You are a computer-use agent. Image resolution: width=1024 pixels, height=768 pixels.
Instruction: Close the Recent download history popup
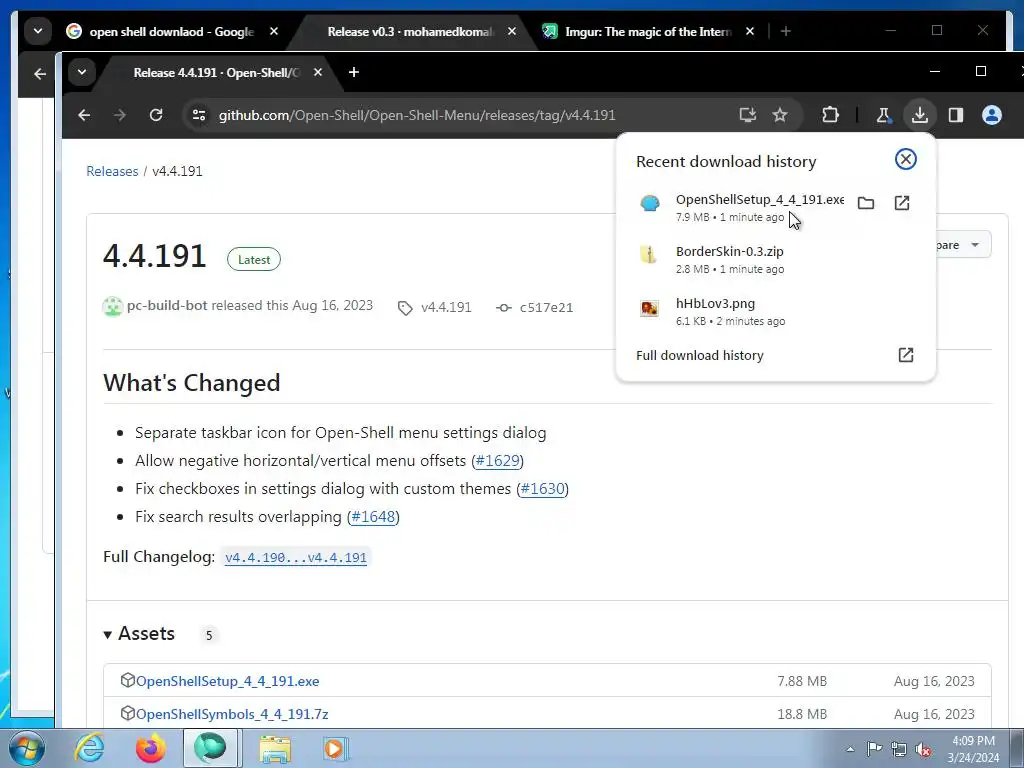pyautogui.click(x=905, y=159)
